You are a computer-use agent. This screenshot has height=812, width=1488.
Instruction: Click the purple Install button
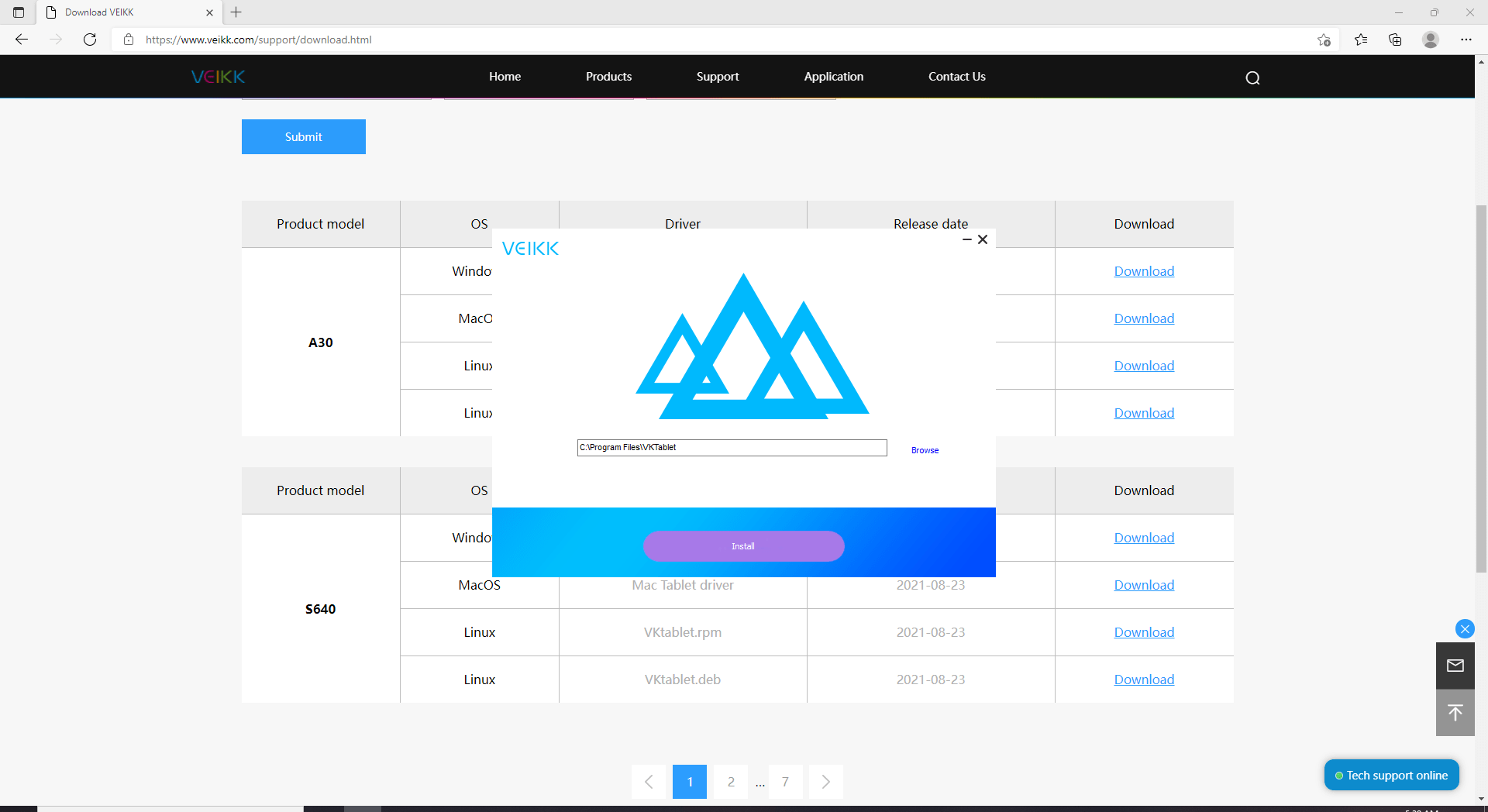point(744,546)
